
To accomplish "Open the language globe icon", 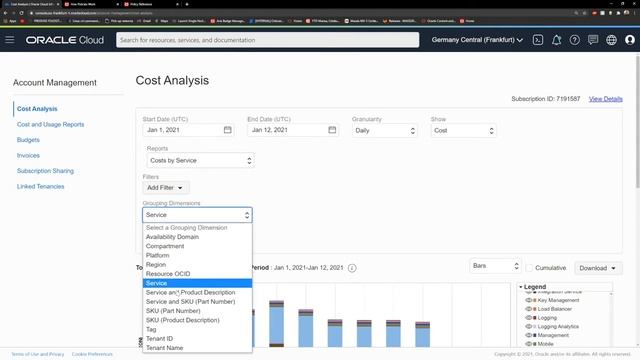I will click(611, 40).
